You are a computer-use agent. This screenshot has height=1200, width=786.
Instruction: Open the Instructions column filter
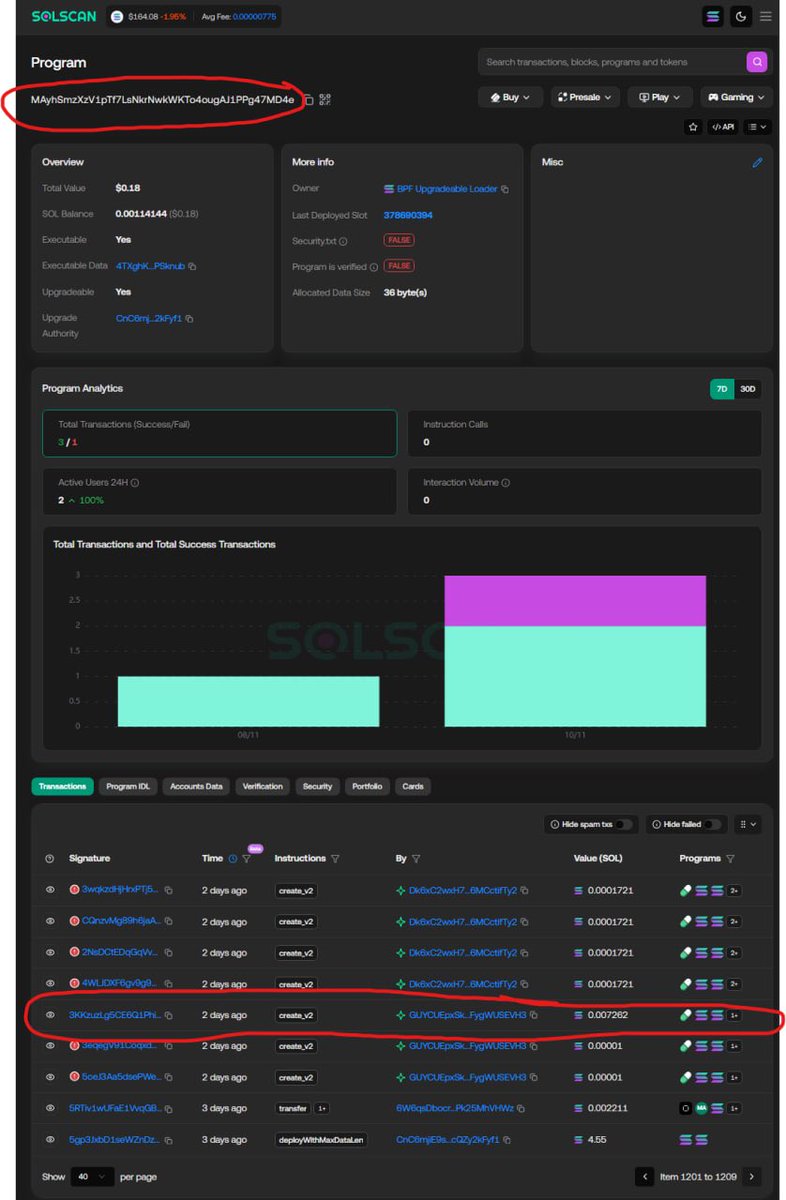point(335,859)
